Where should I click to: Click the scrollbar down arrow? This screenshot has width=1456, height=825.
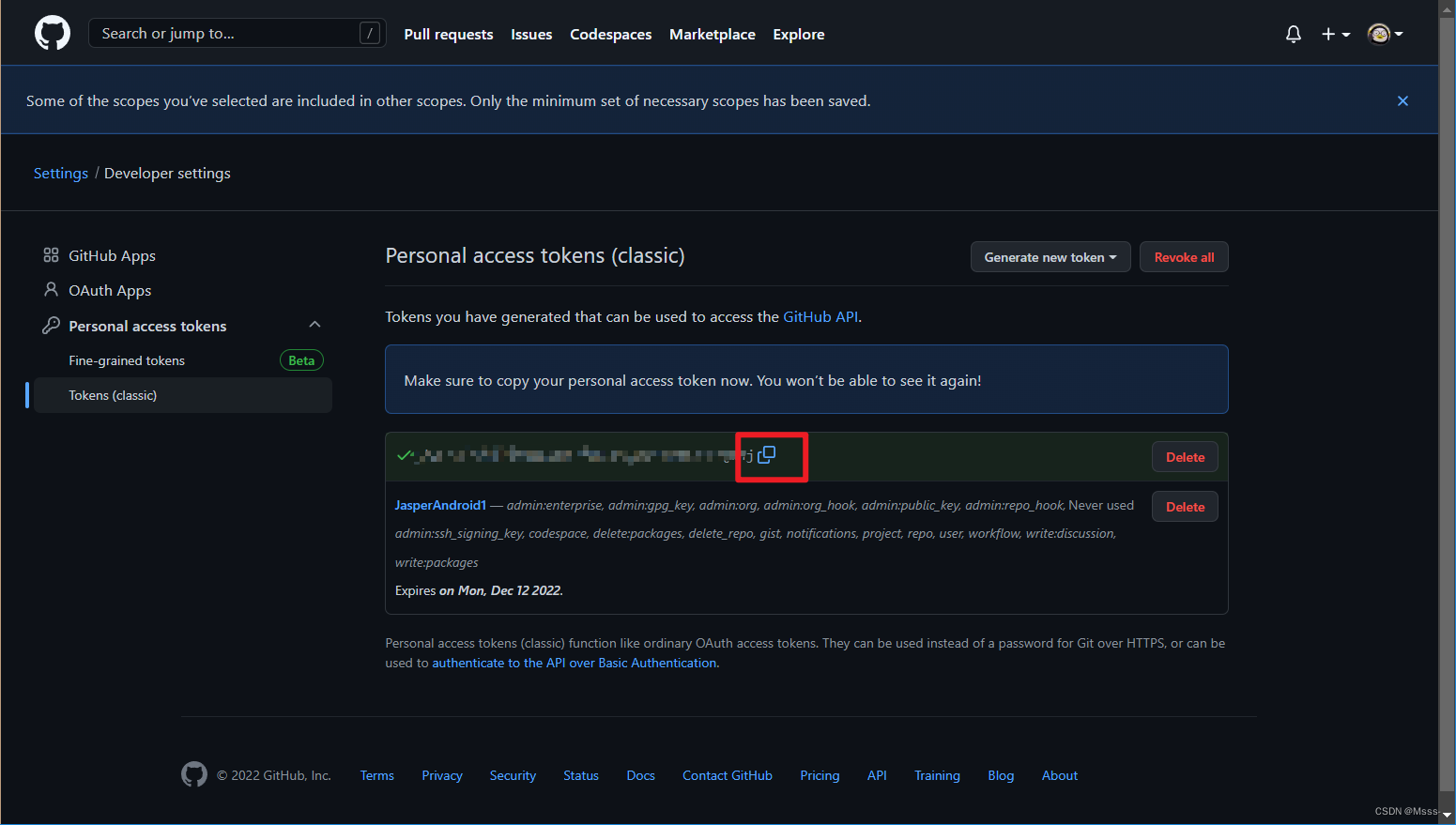pos(1447,816)
